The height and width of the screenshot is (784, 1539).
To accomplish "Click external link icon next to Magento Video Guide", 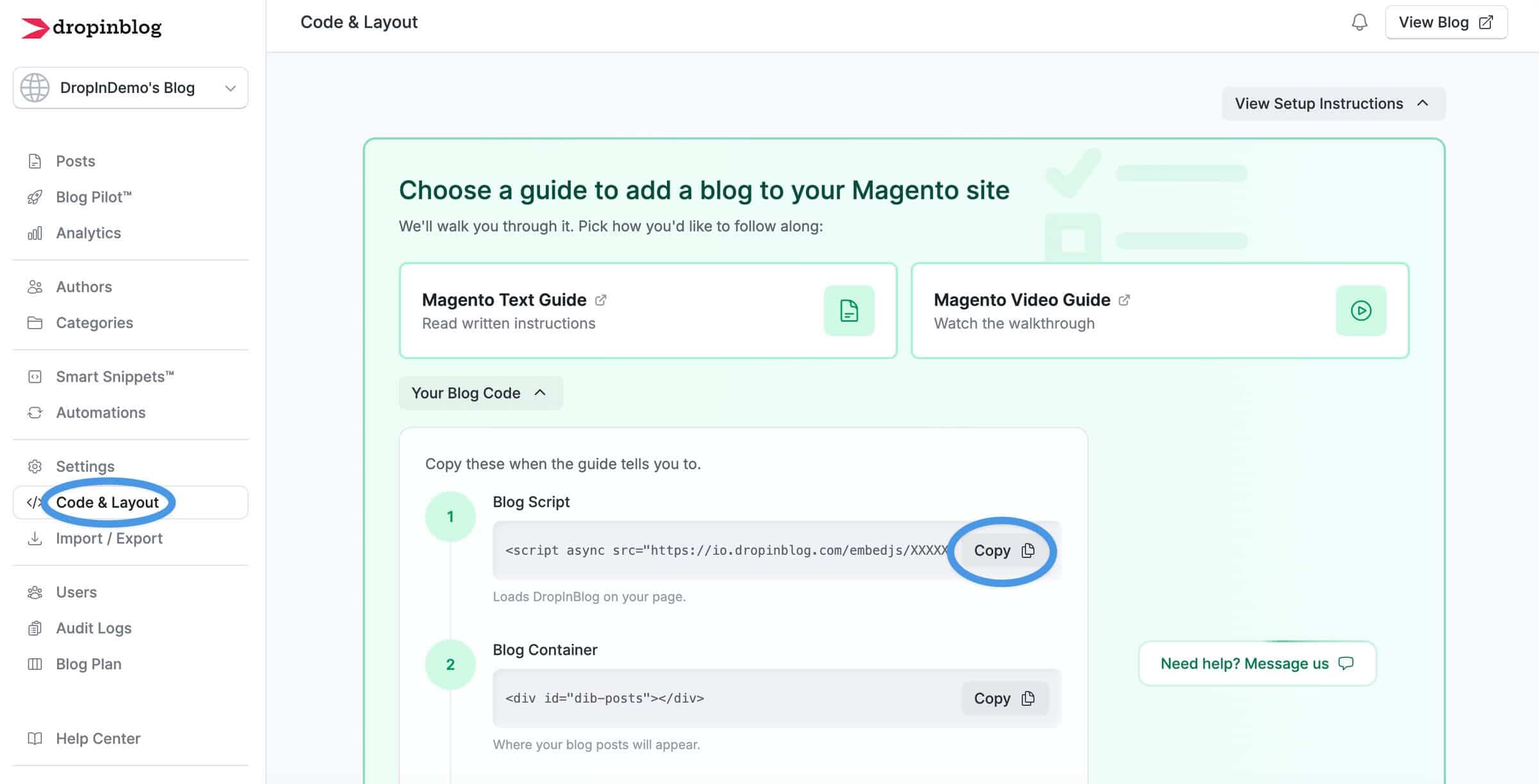I will pos(1124,299).
